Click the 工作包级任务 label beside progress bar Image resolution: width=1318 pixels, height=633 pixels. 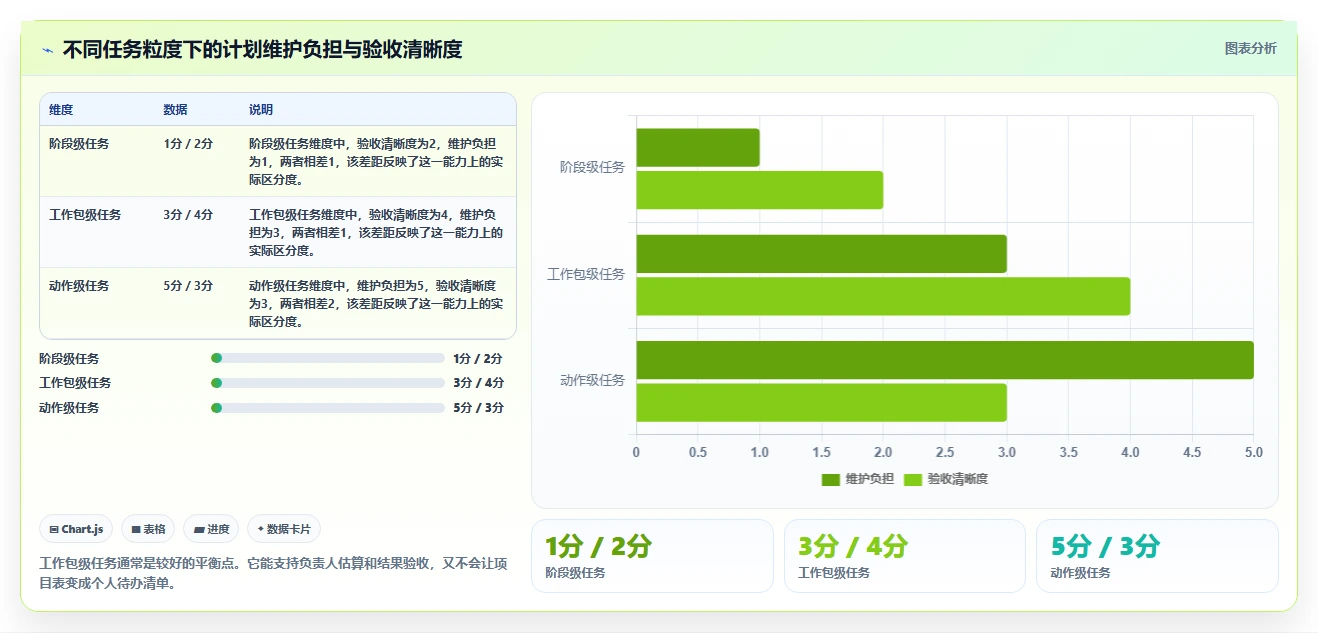pyautogui.click(x=75, y=383)
